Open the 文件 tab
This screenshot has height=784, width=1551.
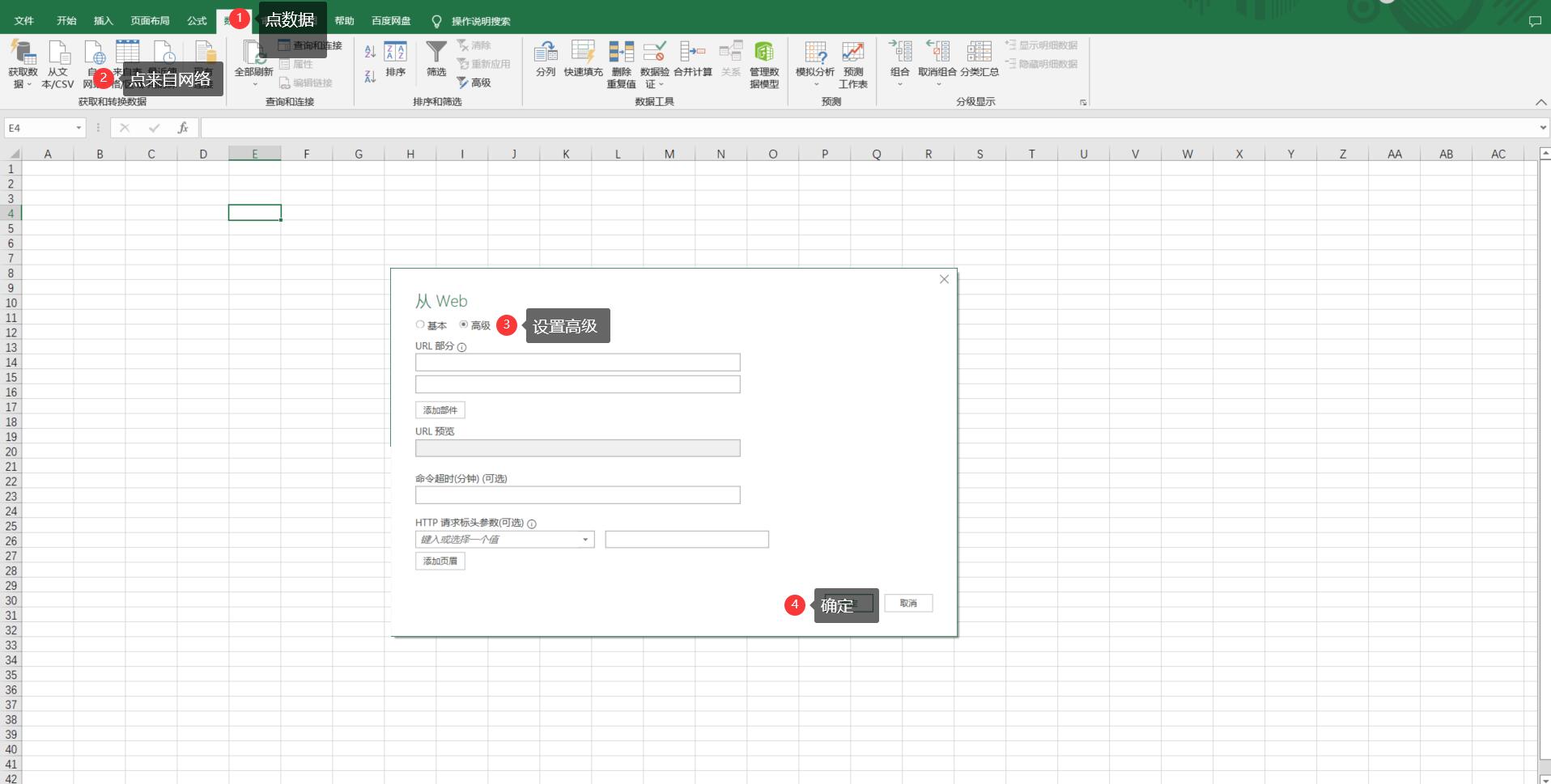coord(24,21)
